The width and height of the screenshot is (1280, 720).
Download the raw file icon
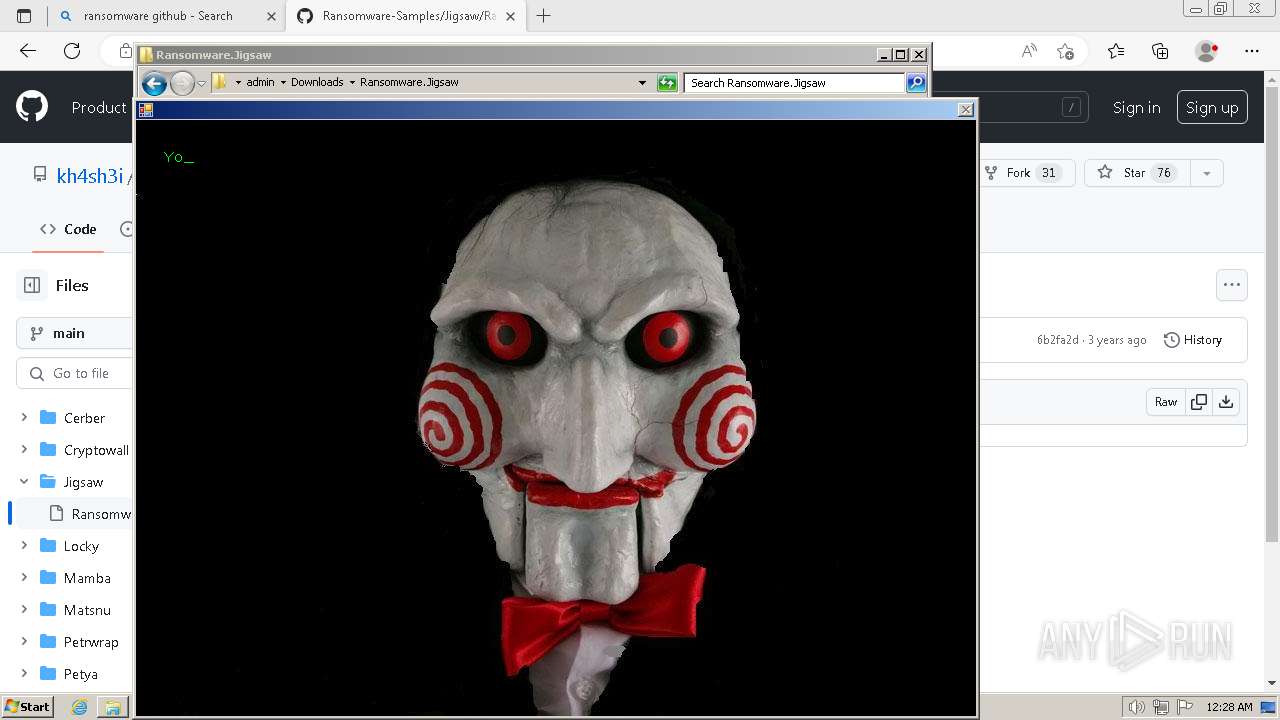pyautogui.click(x=1226, y=402)
